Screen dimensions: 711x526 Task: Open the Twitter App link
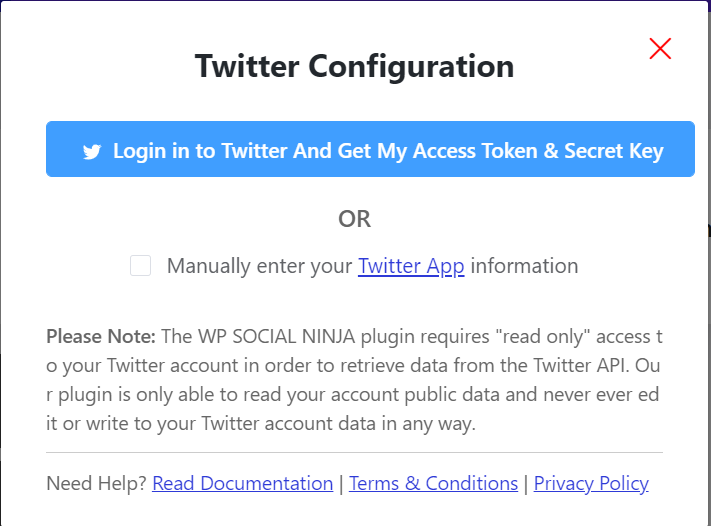411,266
